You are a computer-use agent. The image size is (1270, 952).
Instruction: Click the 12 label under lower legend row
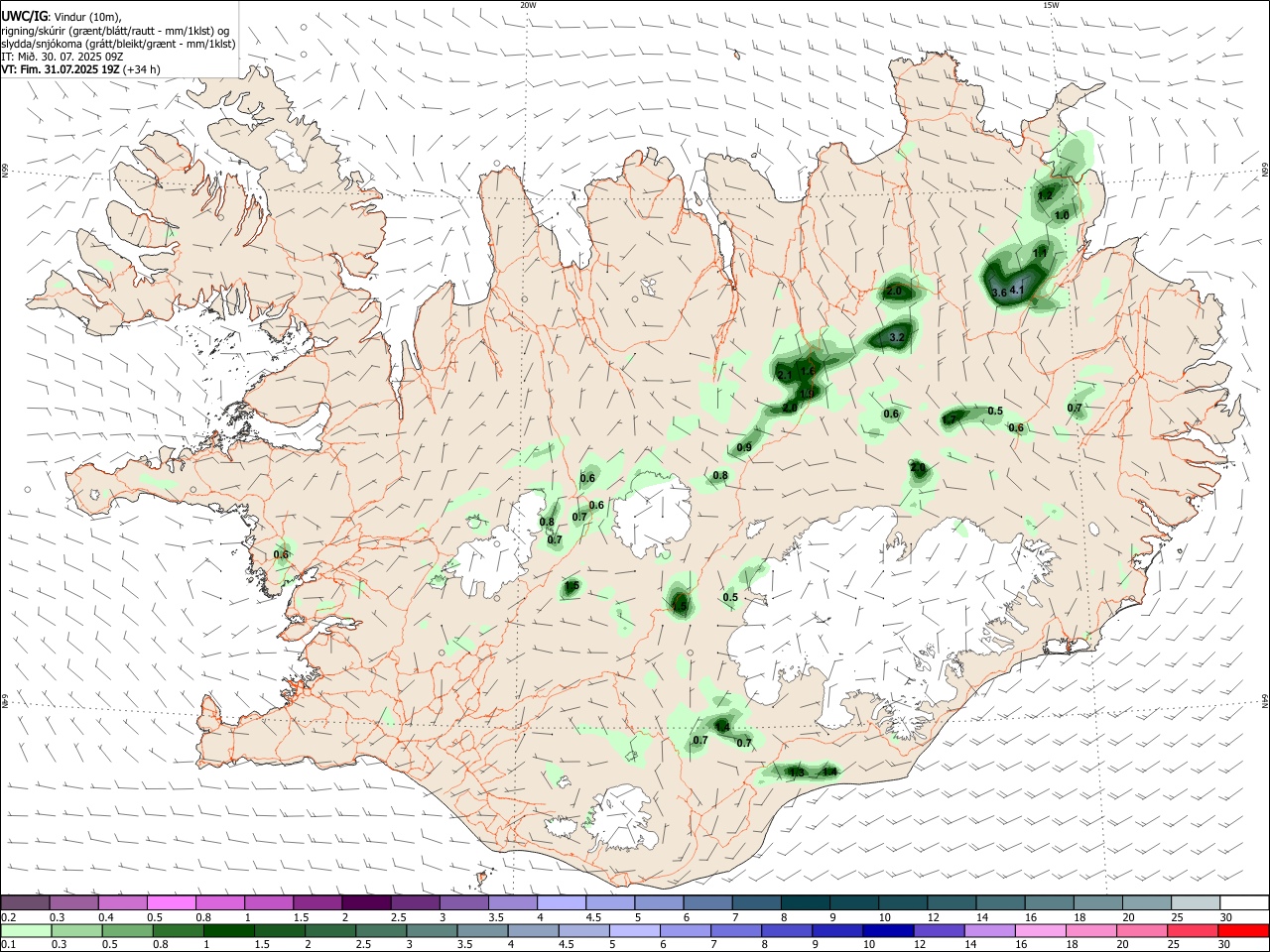pos(920,944)
